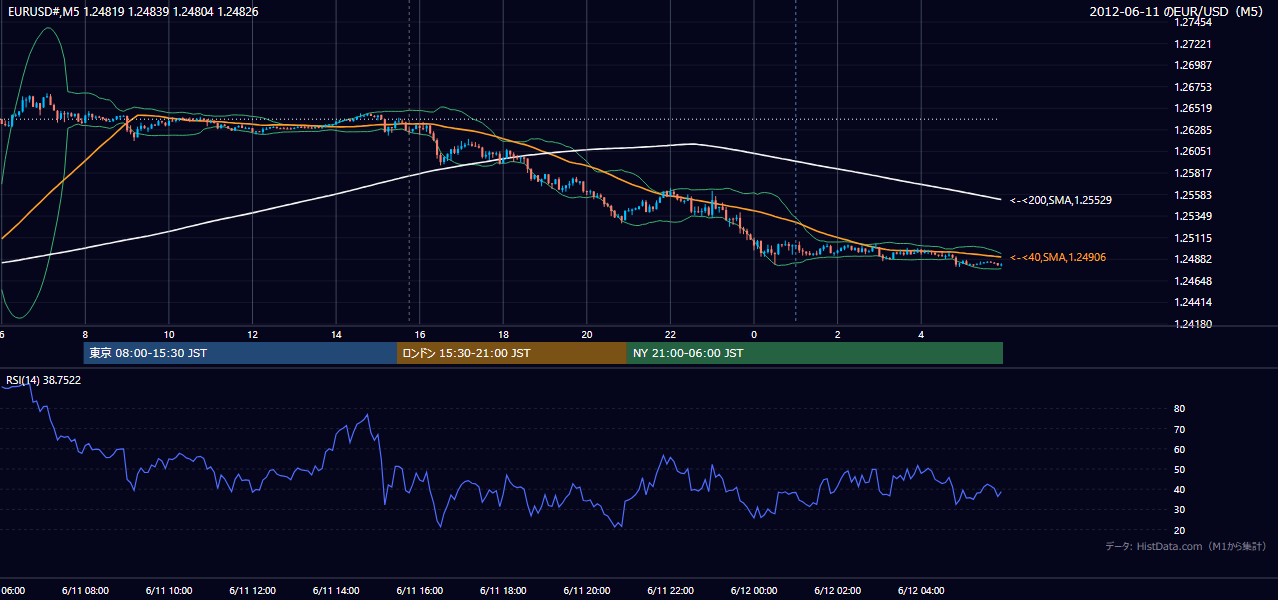Viewport: 1278px width, 600px height.
Task: Click the '6/11 10:00' bottom time label
Action: click(169, 591)
